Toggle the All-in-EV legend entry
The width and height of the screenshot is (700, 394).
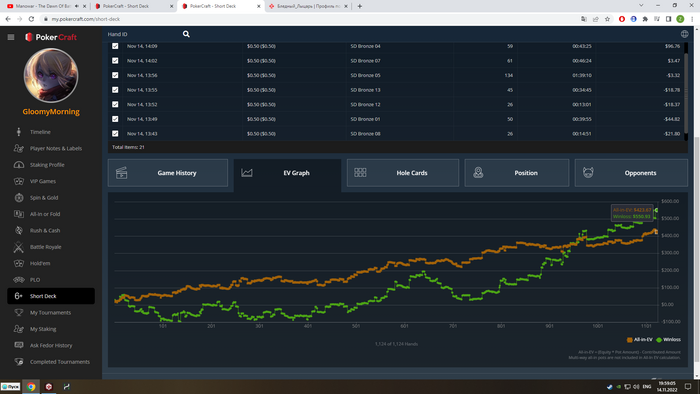pyautogui.click(x=640, y=340)
